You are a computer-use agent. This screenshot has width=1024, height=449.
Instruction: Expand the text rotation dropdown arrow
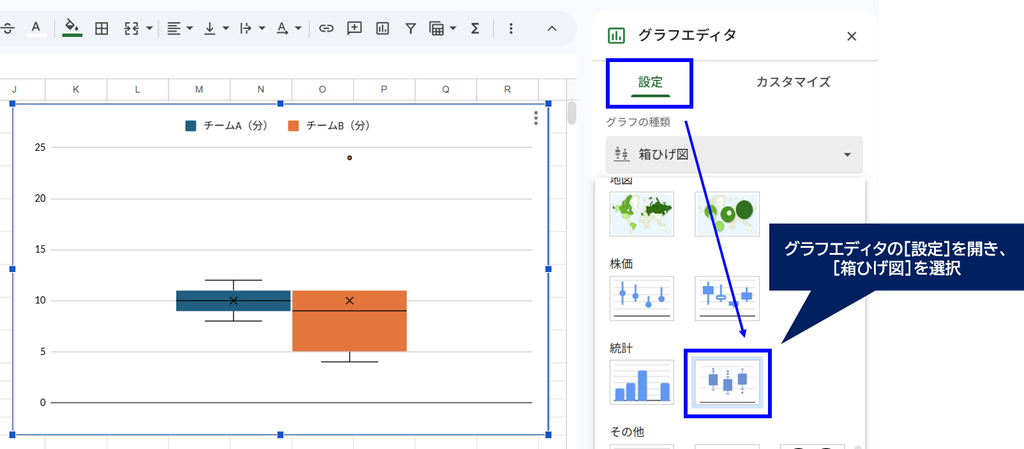point(298,28)
